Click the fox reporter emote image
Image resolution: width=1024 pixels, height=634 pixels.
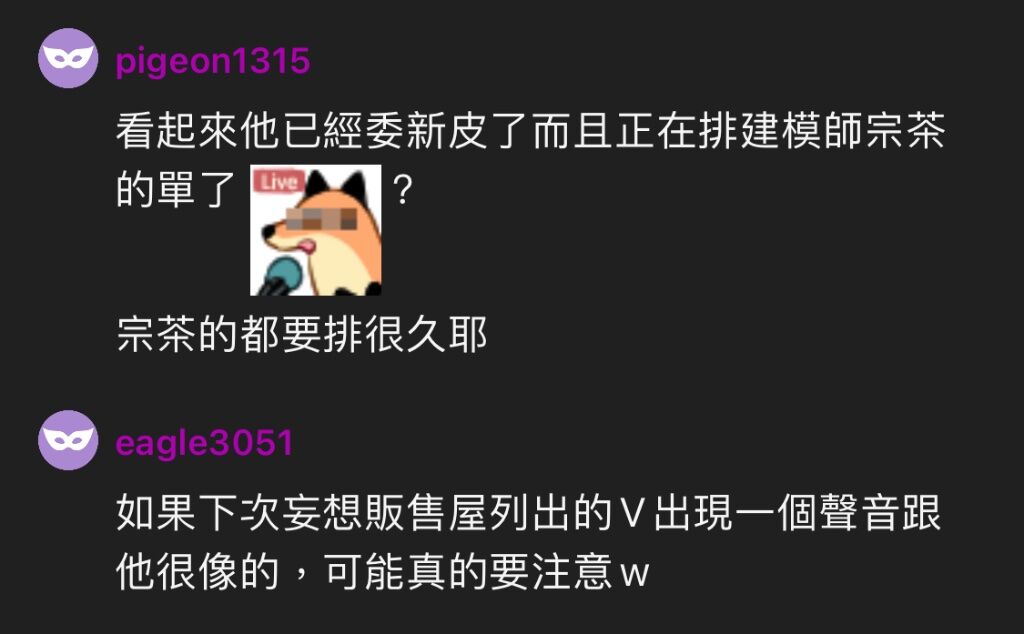316,230
